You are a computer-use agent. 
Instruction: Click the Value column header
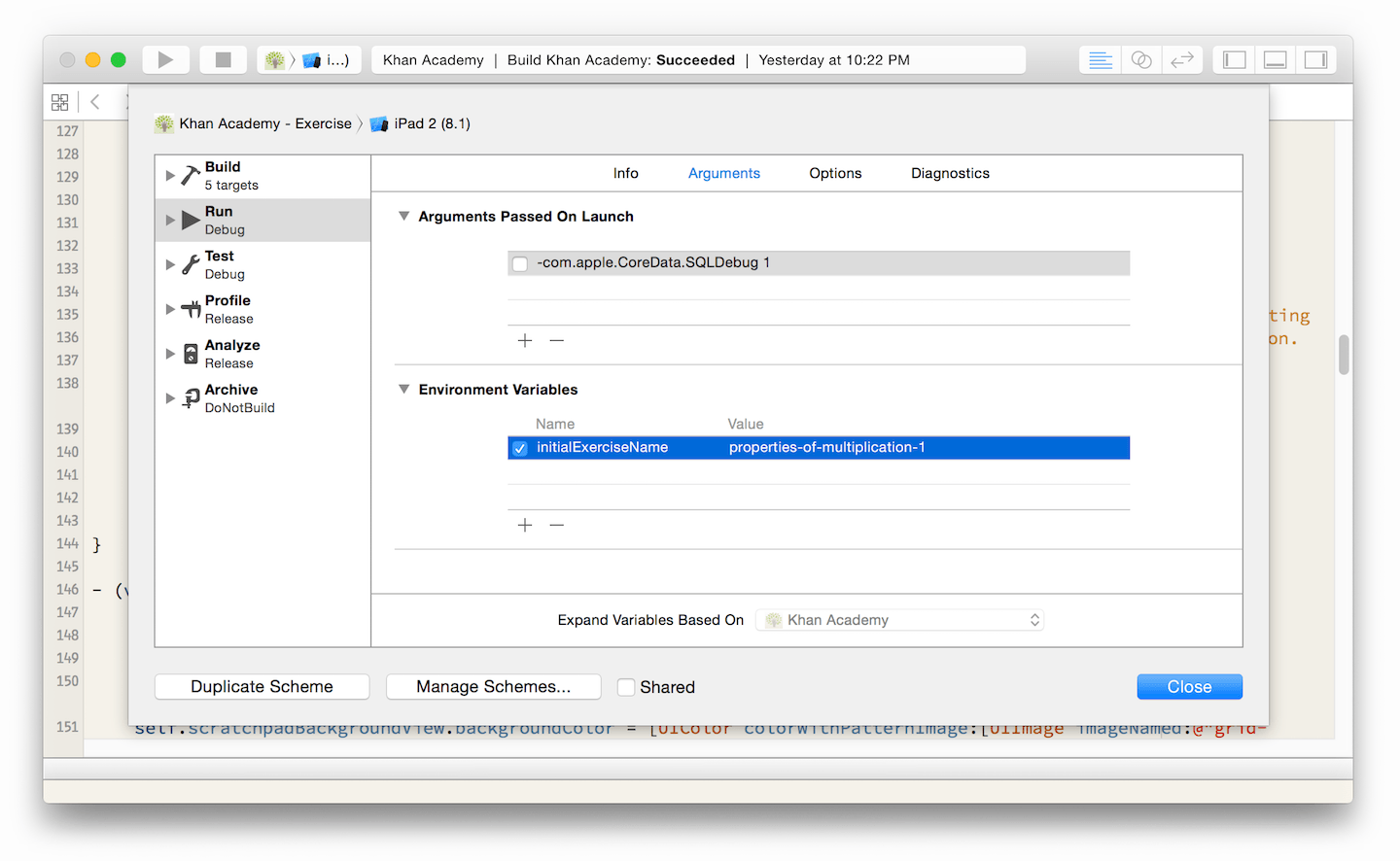746,424
